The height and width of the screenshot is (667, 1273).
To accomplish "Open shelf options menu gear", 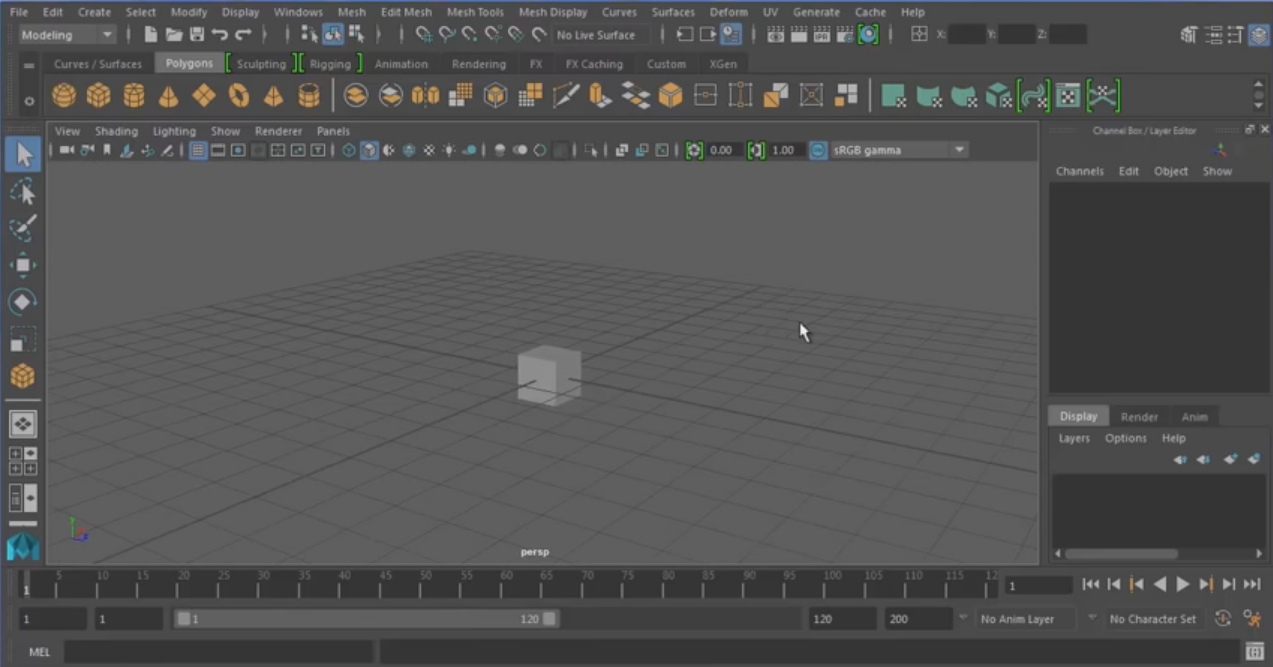I will click(x=29, y=100).
